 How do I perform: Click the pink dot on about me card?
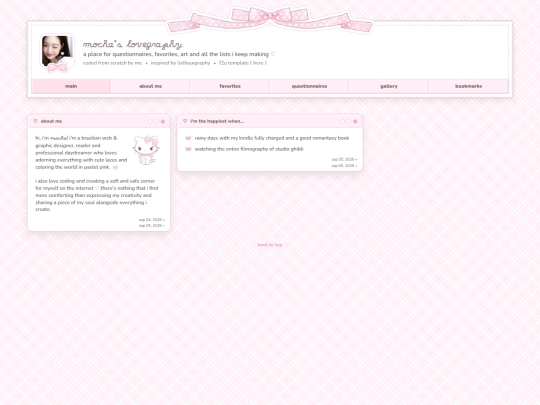click(x=163, y=122)
